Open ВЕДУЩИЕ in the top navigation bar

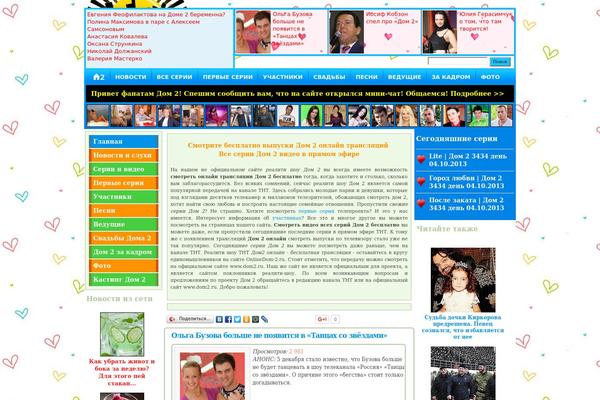(x=404, y=77)
